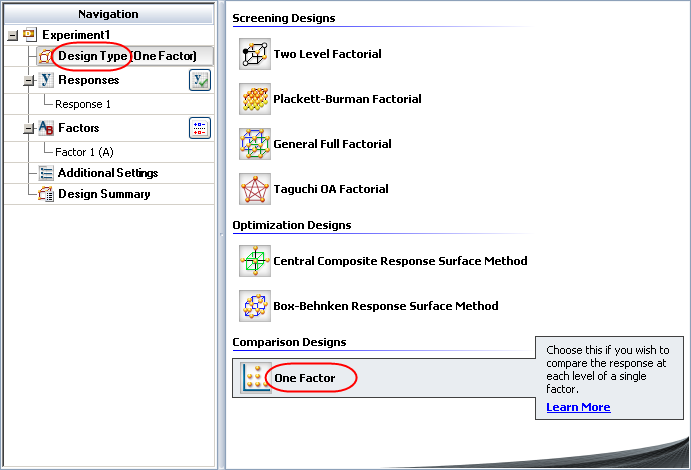Select Factor 1 (A) in the tree
Screen dimensions: 691x470
point(85,150)
